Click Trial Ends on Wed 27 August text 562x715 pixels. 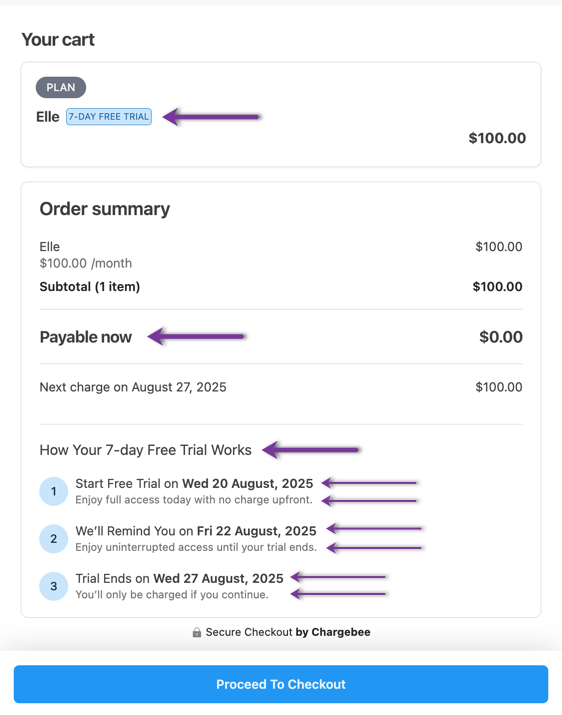point(179,578)
